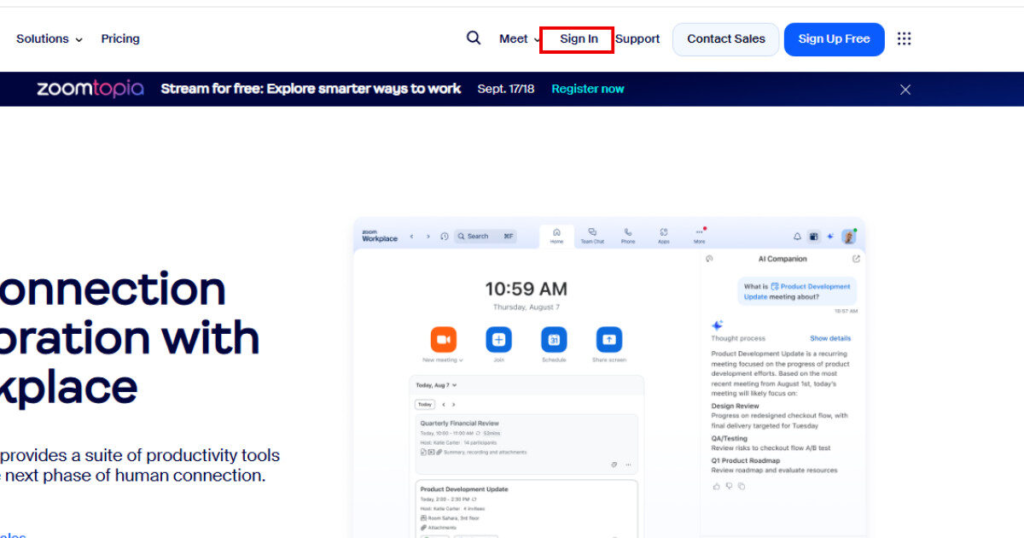Click the thumbs down icon under AI response
This screenshot has height=538, width=1024.
tap(729, 486)
